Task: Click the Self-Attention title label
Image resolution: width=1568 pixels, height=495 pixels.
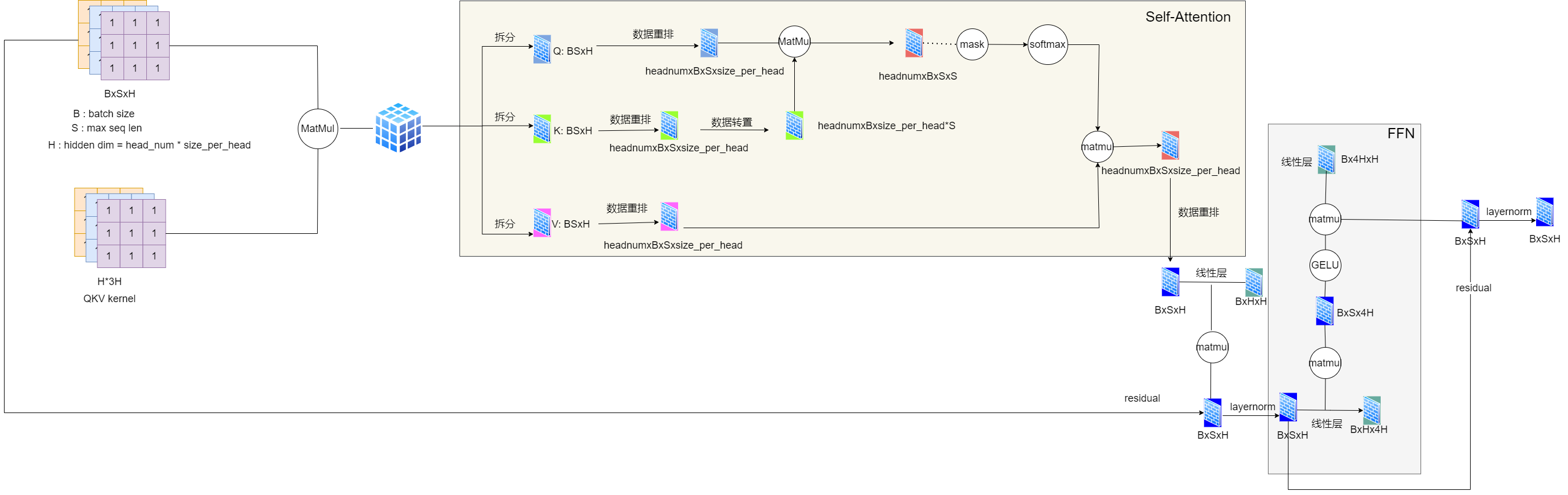Action: click(1187, 17)
